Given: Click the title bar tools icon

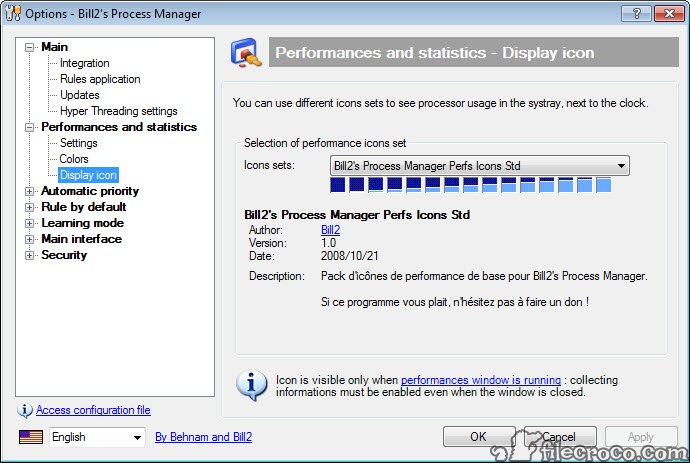Looking at the screenshot, I should coord(13,13).
